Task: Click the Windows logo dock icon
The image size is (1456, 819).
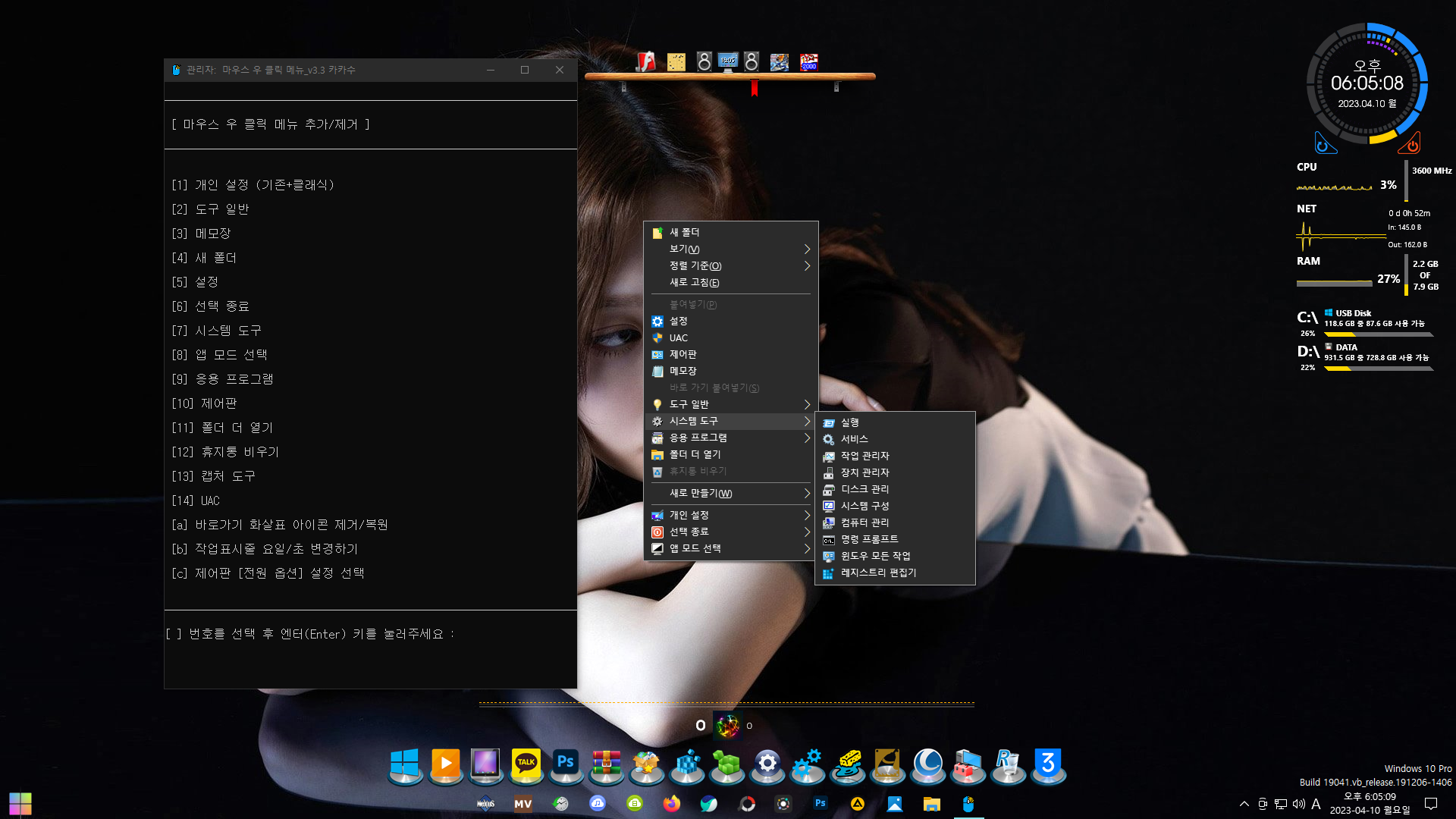Action: click(x=405, y=764)
